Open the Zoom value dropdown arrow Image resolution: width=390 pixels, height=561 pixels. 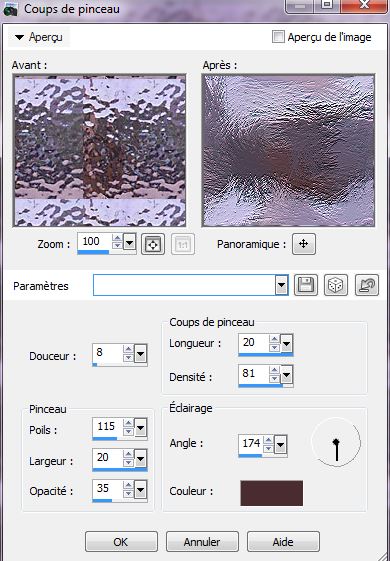129,243
